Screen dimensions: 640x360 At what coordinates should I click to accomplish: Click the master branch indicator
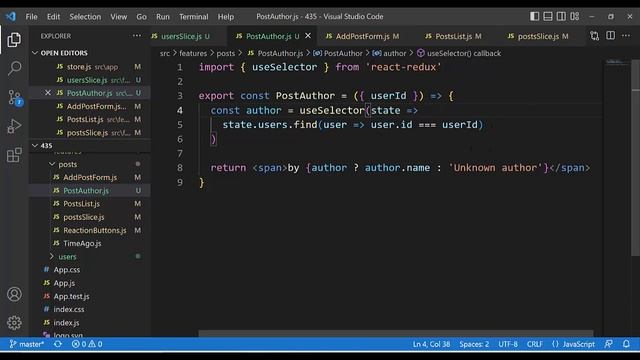[x=27, y=344]
